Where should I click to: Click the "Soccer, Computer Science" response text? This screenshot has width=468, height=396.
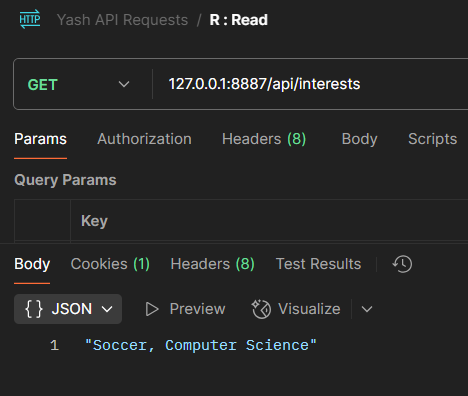201,345
